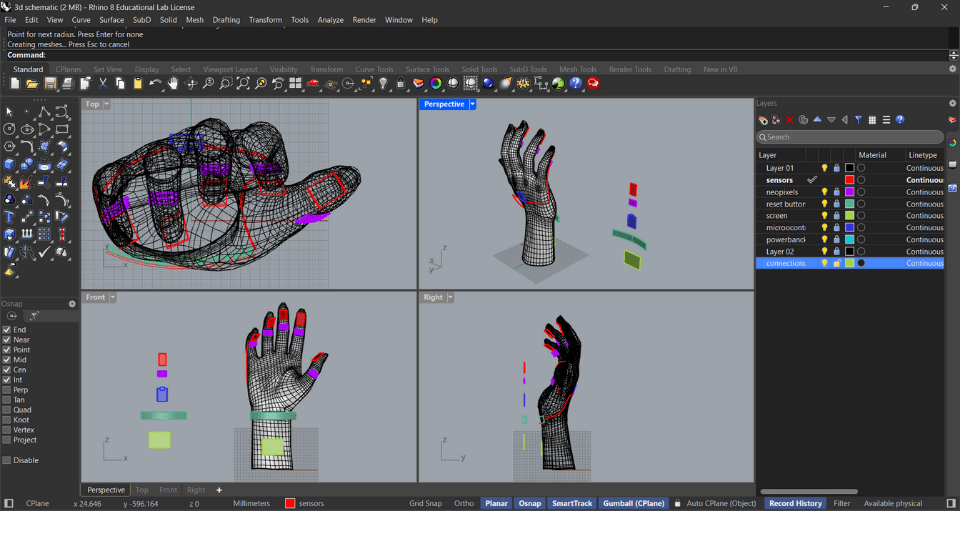Toggle the End osnap checkbox
This screenshot has height=540, width=960.
[x=7, y=330]
